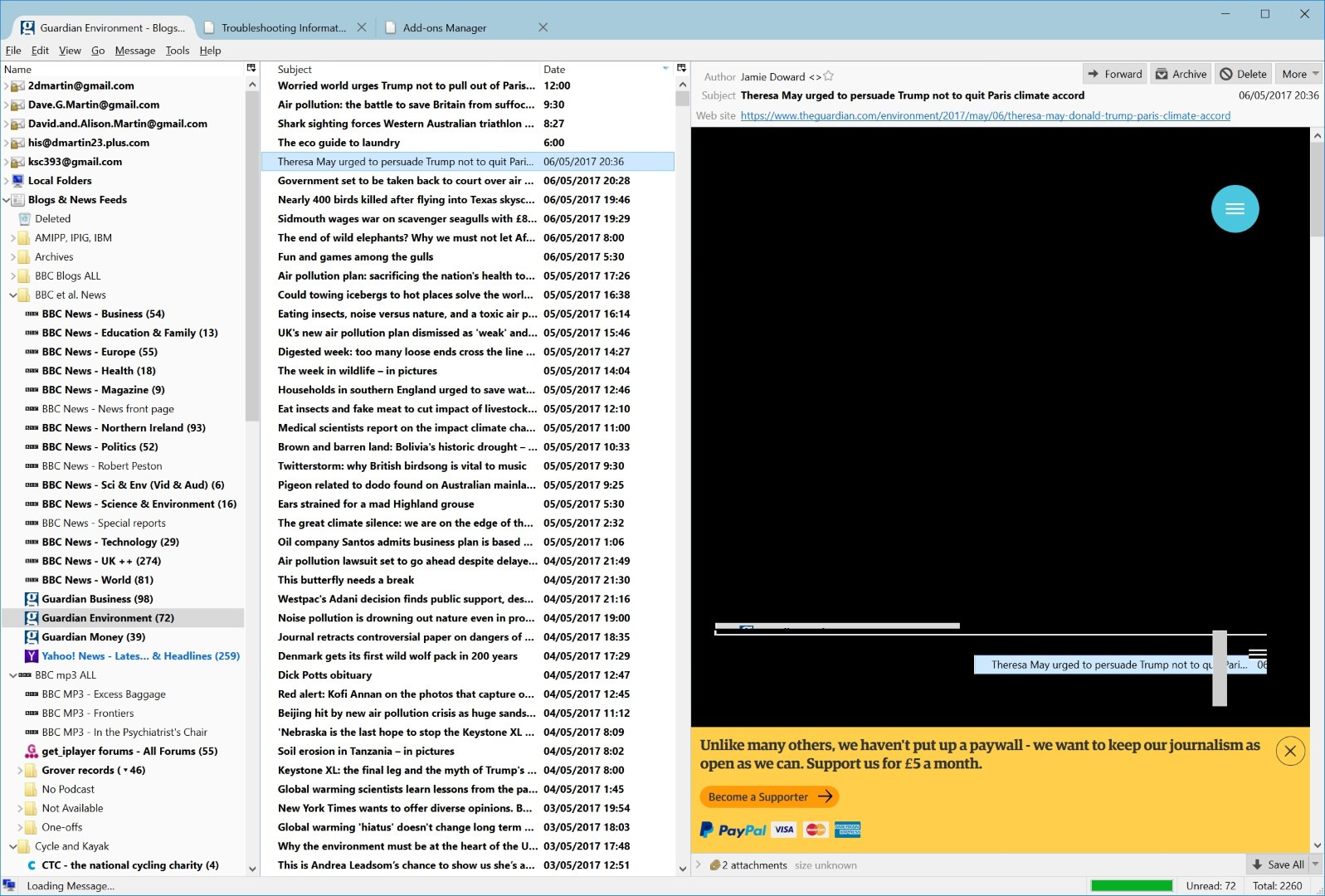Click the article pane vertical scrollbar thumb
The width and height of the screenshot is (1325, 896).
[x=1317, y=189]
